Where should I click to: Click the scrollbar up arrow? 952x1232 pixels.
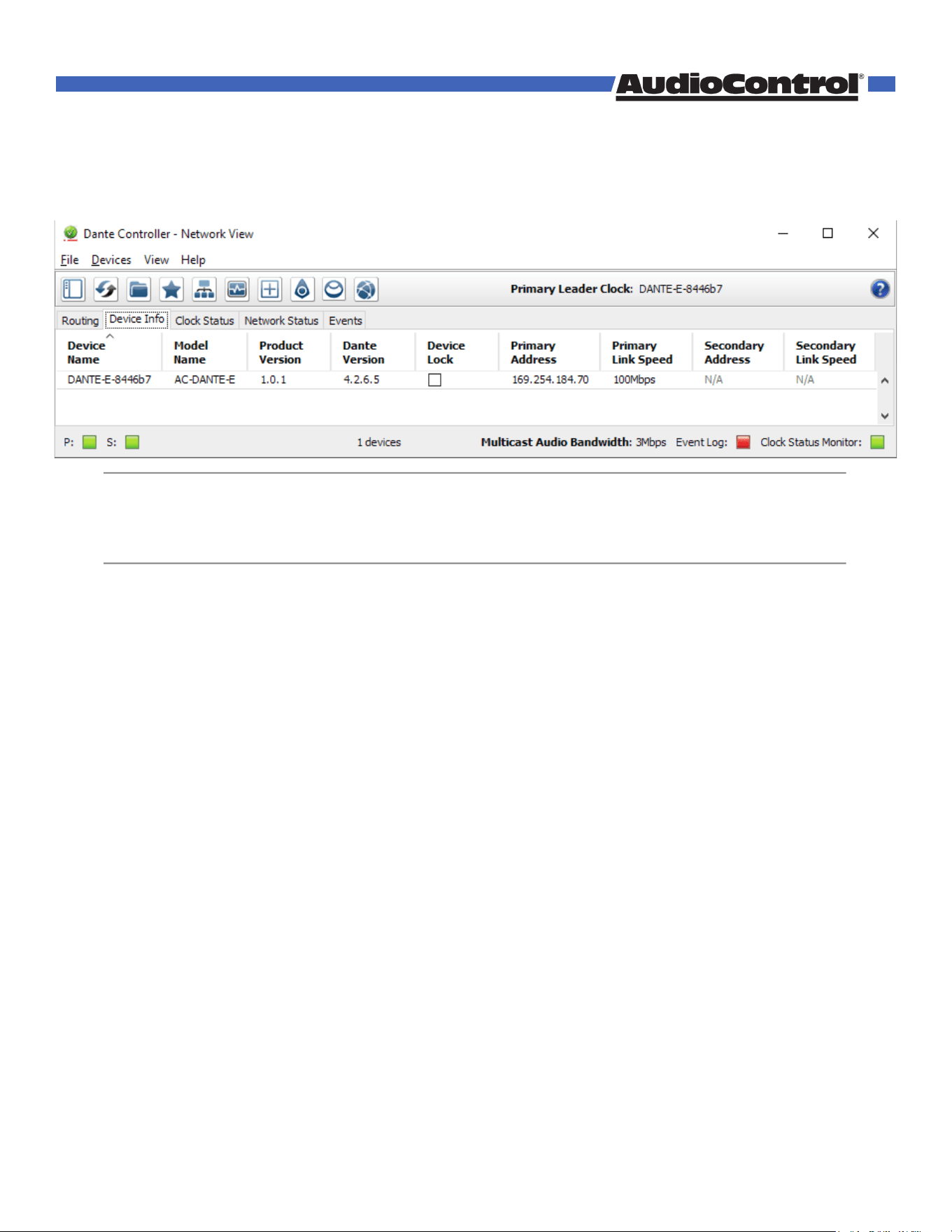885,381
